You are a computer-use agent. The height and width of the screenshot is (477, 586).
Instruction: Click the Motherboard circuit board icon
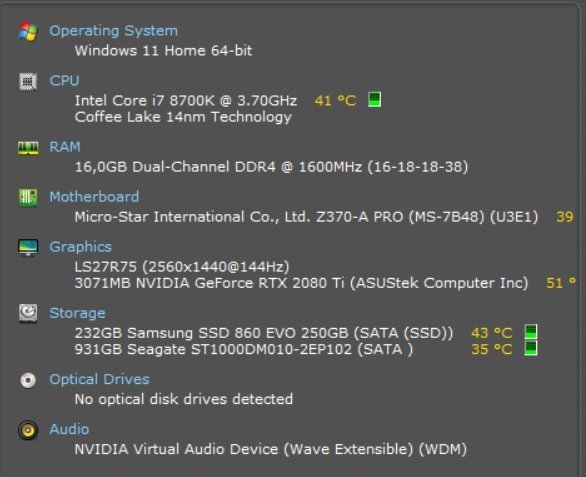point(28,198)
